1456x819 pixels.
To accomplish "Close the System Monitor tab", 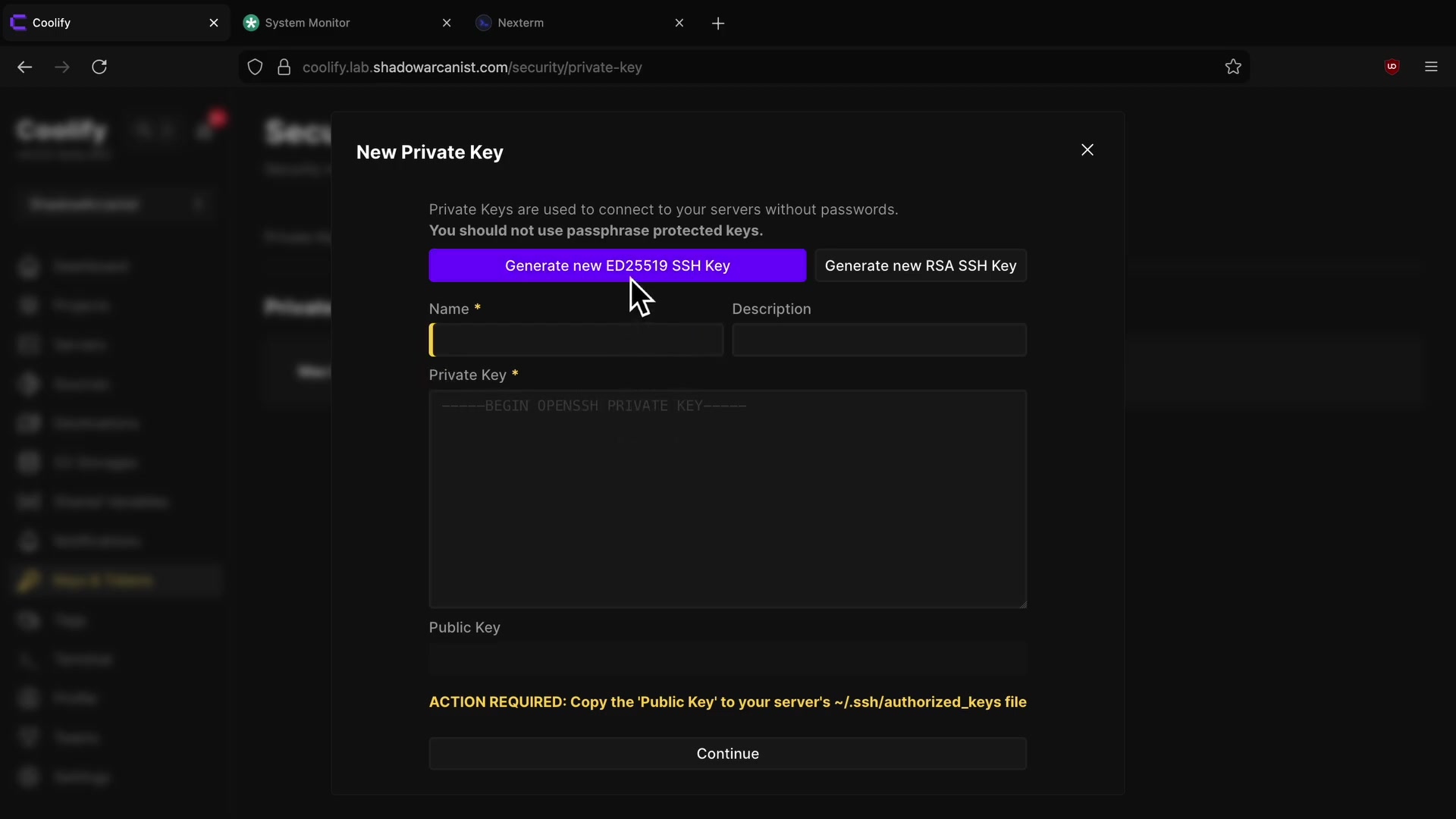I will [x=447, y=23].
